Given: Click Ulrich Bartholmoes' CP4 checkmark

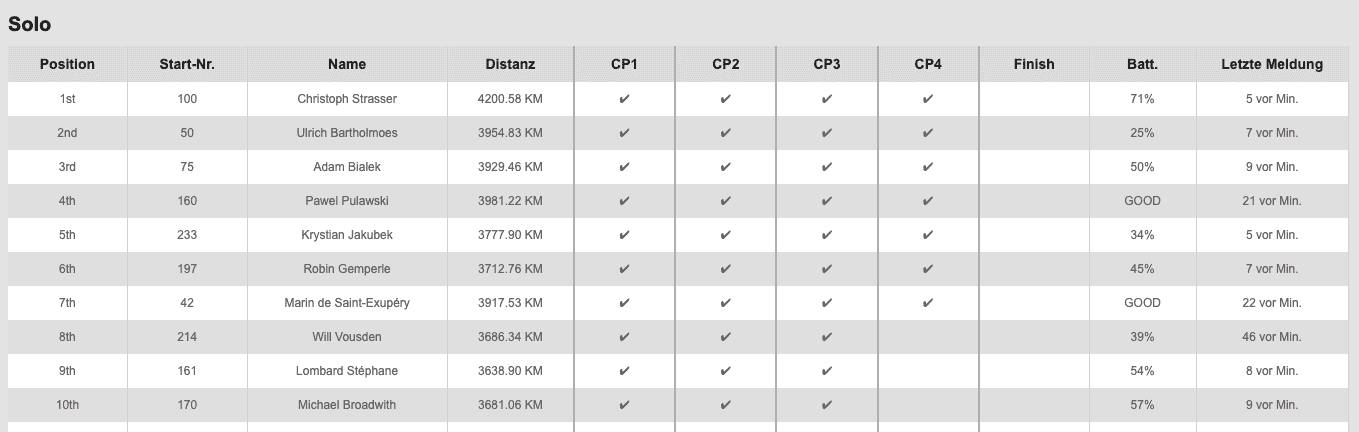Looking at the screenshot, I should pos(928,133).
